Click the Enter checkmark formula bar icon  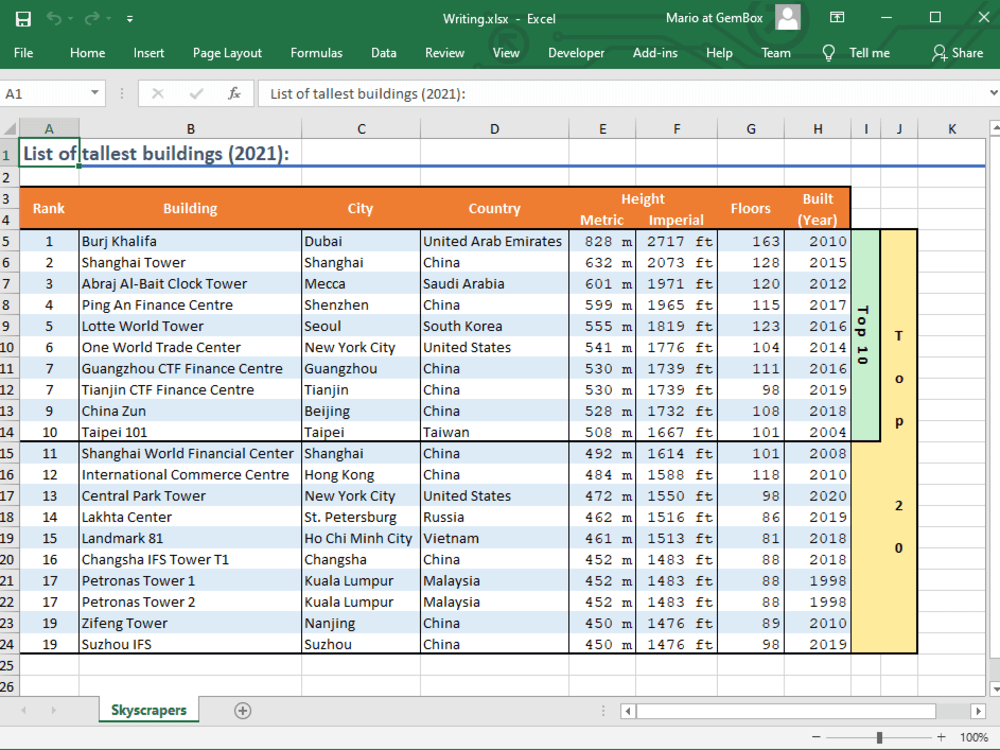click(x=196, y=94)
